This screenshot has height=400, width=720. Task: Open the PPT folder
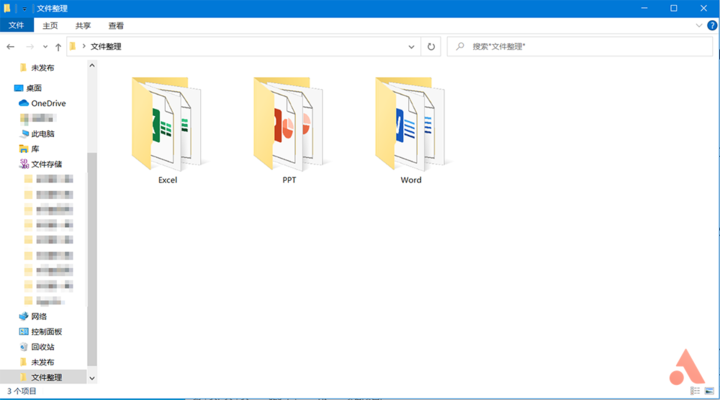point(289,123)
